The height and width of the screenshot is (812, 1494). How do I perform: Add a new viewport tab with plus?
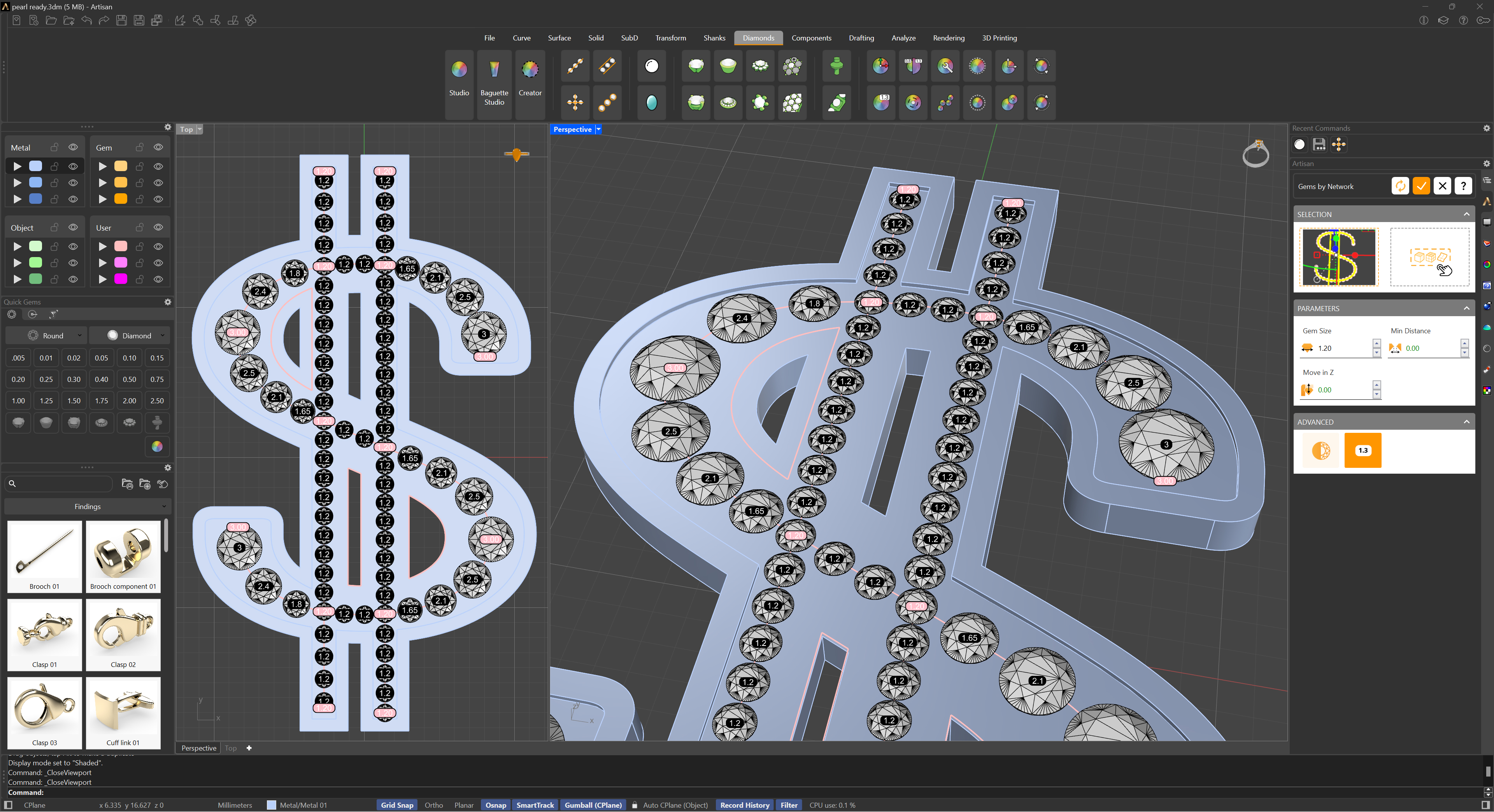tap(249, 748)
